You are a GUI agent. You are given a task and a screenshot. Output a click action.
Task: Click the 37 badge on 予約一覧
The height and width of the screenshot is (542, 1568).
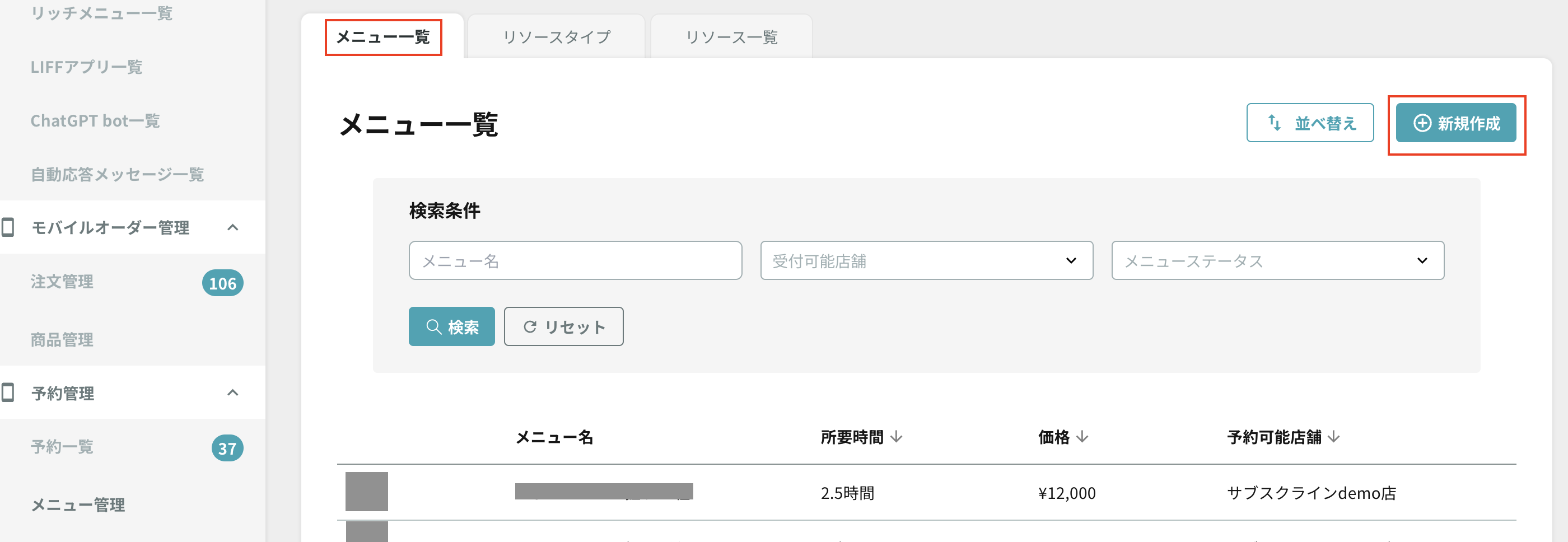tap(228, 448)
